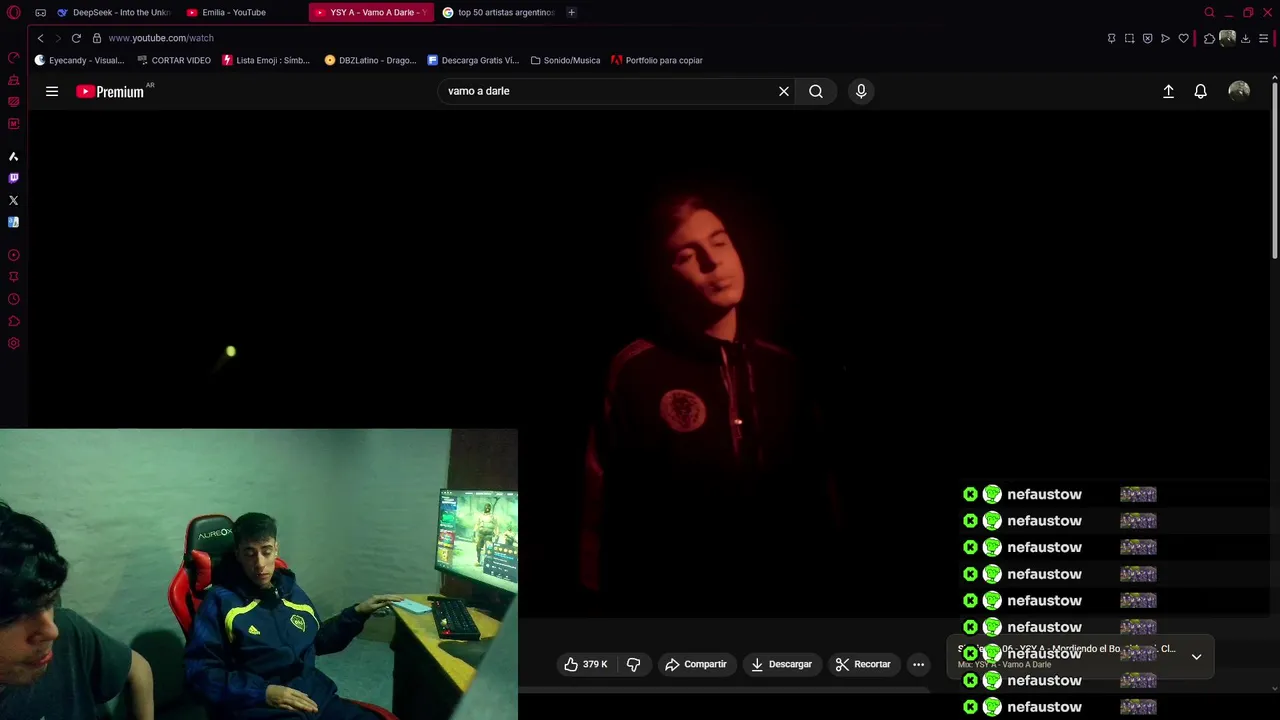Screen dimensions: 1280x720
Task: Open YouTube guide hamburger menu
Action: [x=52, y=91]
